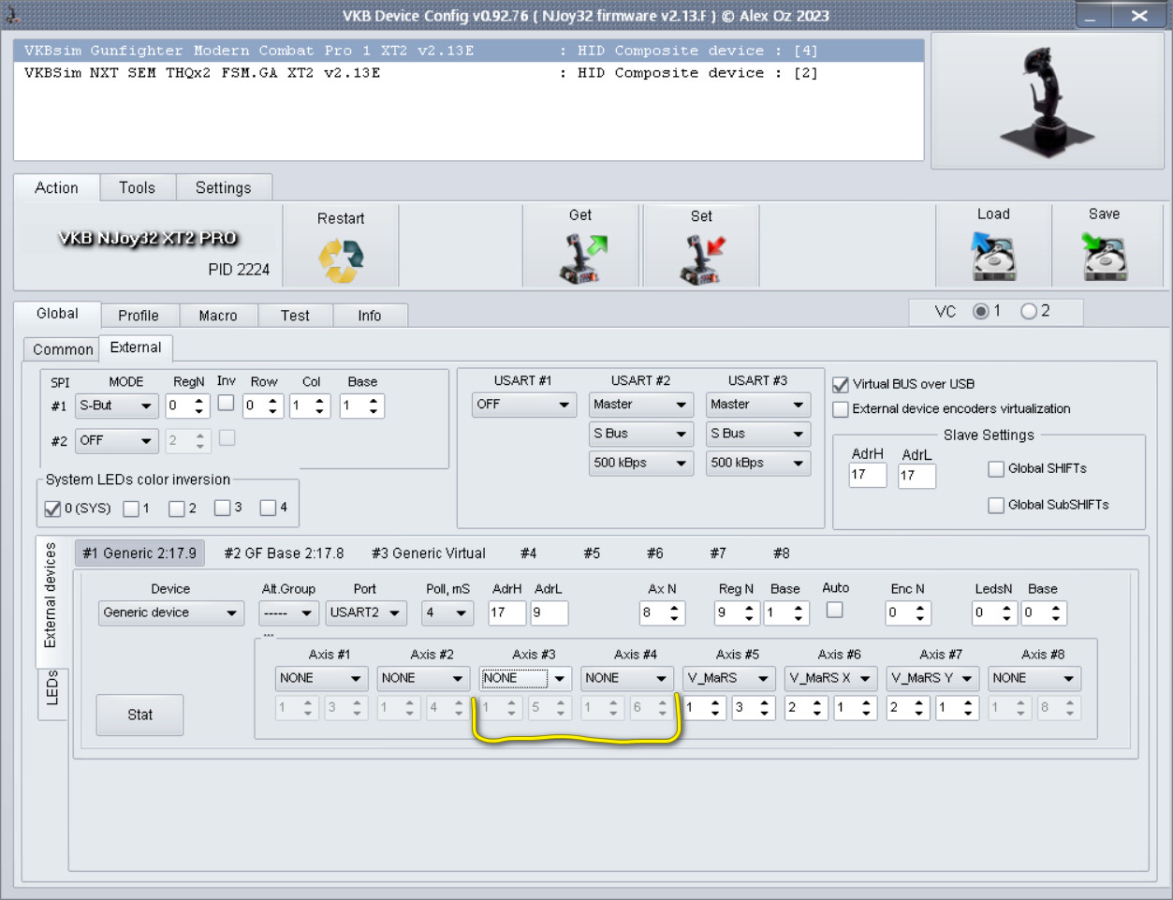Enable LED color inversion checkbox 1
The image size is (1173, 900).
(x=131, y=509)
